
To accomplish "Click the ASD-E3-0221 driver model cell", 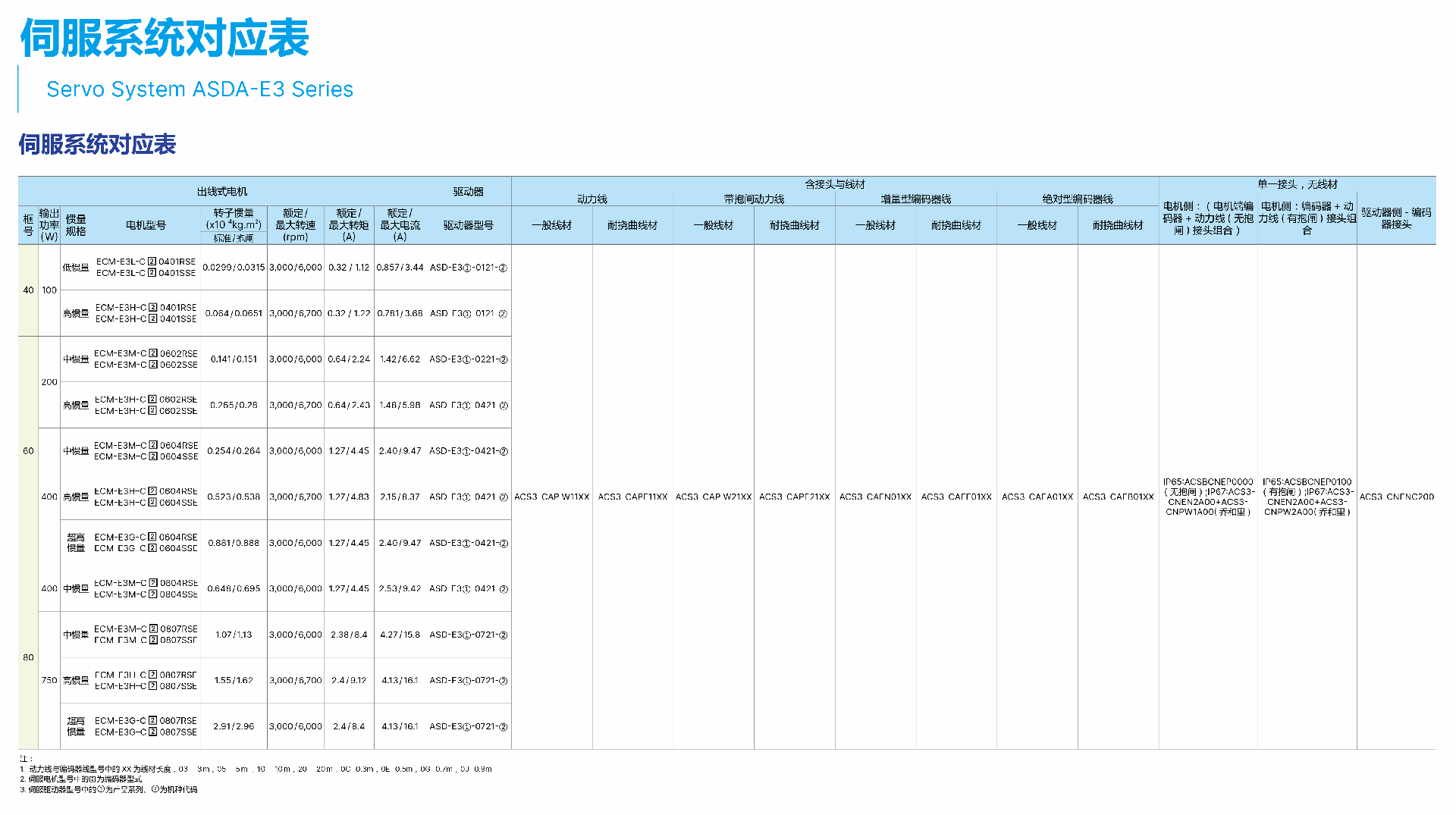I will click(468, 359).
